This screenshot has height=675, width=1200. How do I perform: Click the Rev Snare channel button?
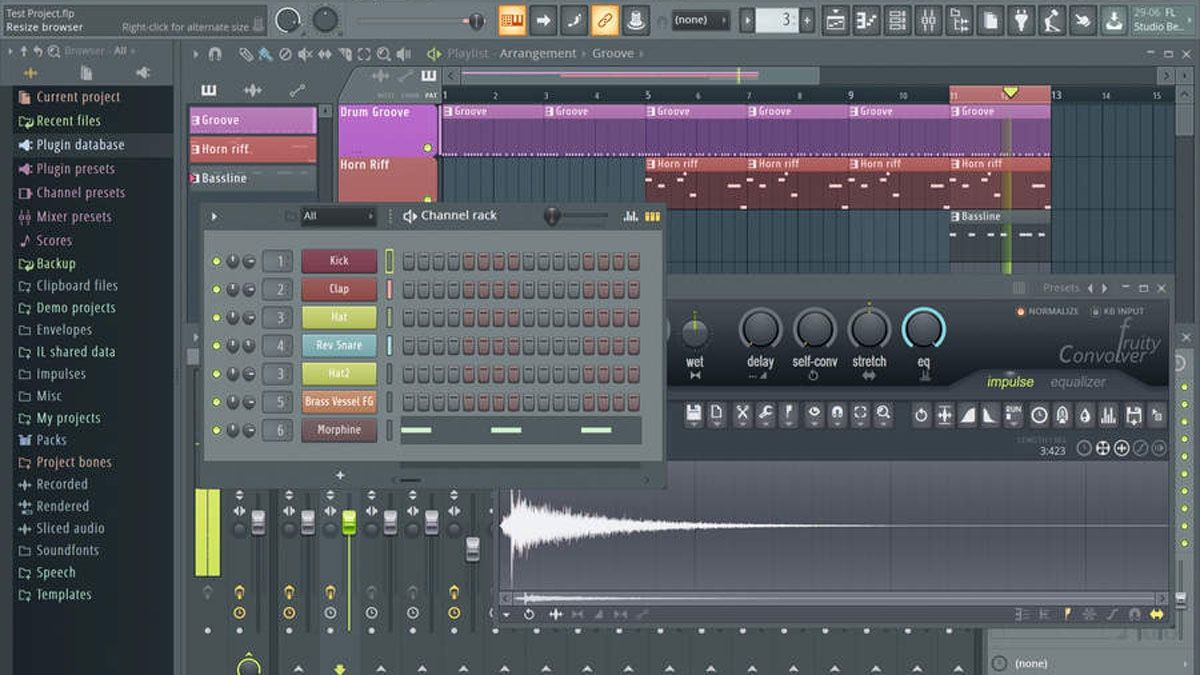pyautogui.click(x=339, y=346)
